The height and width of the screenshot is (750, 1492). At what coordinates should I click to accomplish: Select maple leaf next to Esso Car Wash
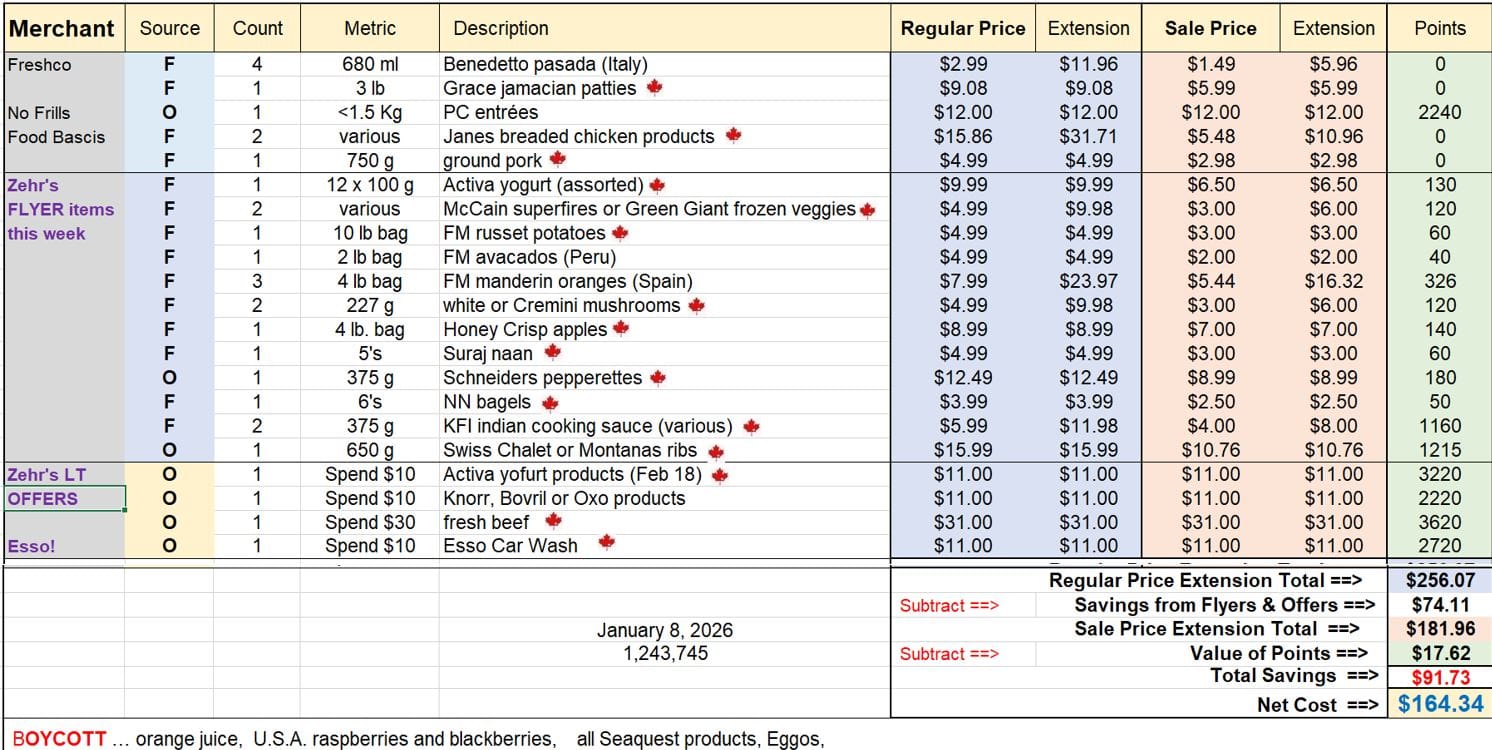click(605, 543)
